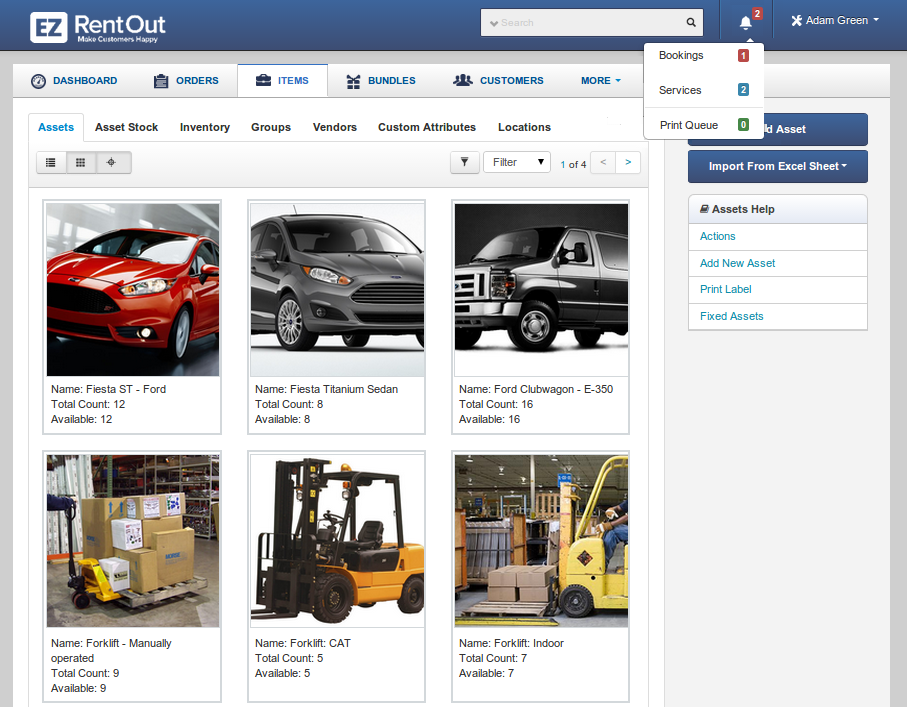Switch to Locations sub-tab
Screen dimensions: 907x707
525,127
